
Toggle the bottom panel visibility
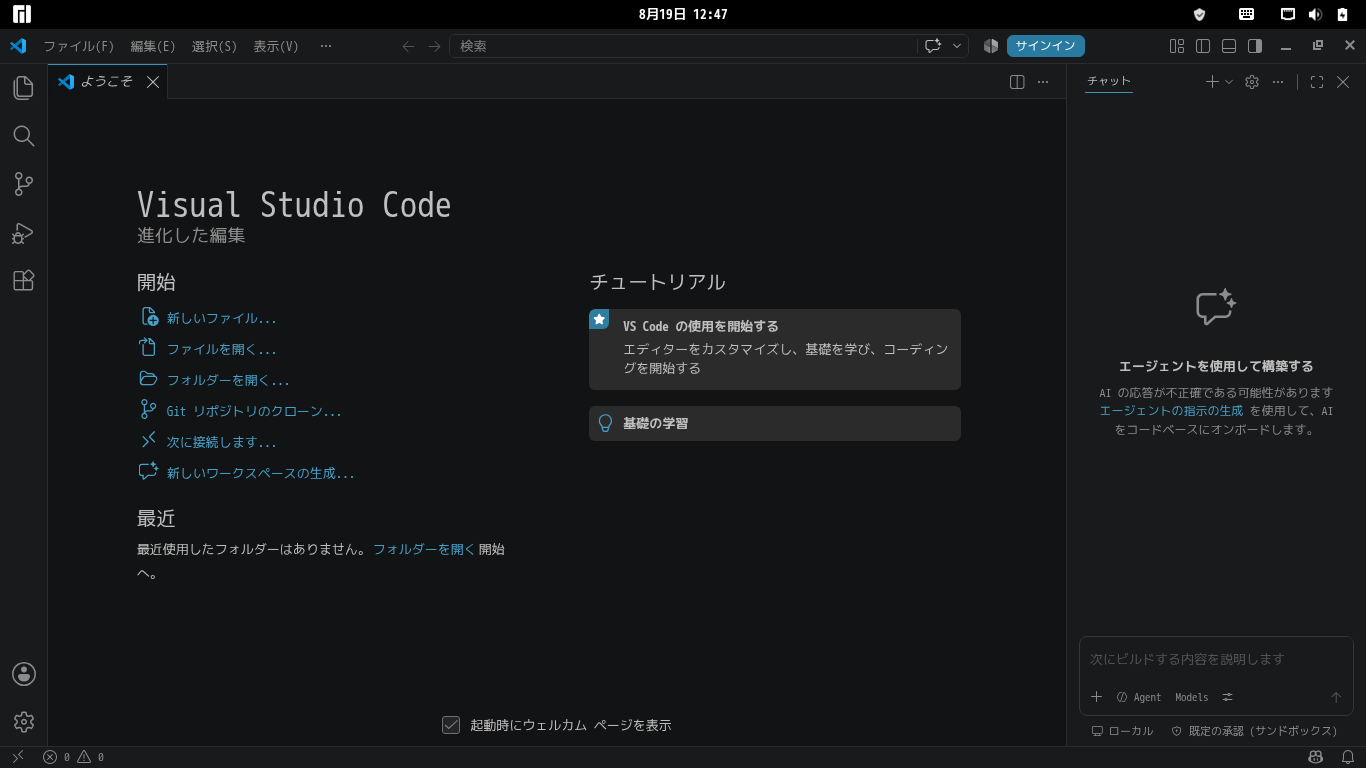point(1229,46)
